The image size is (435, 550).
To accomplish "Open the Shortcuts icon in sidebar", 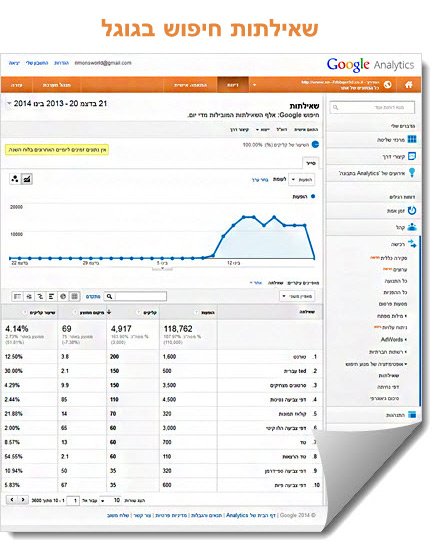I will 412,156.
